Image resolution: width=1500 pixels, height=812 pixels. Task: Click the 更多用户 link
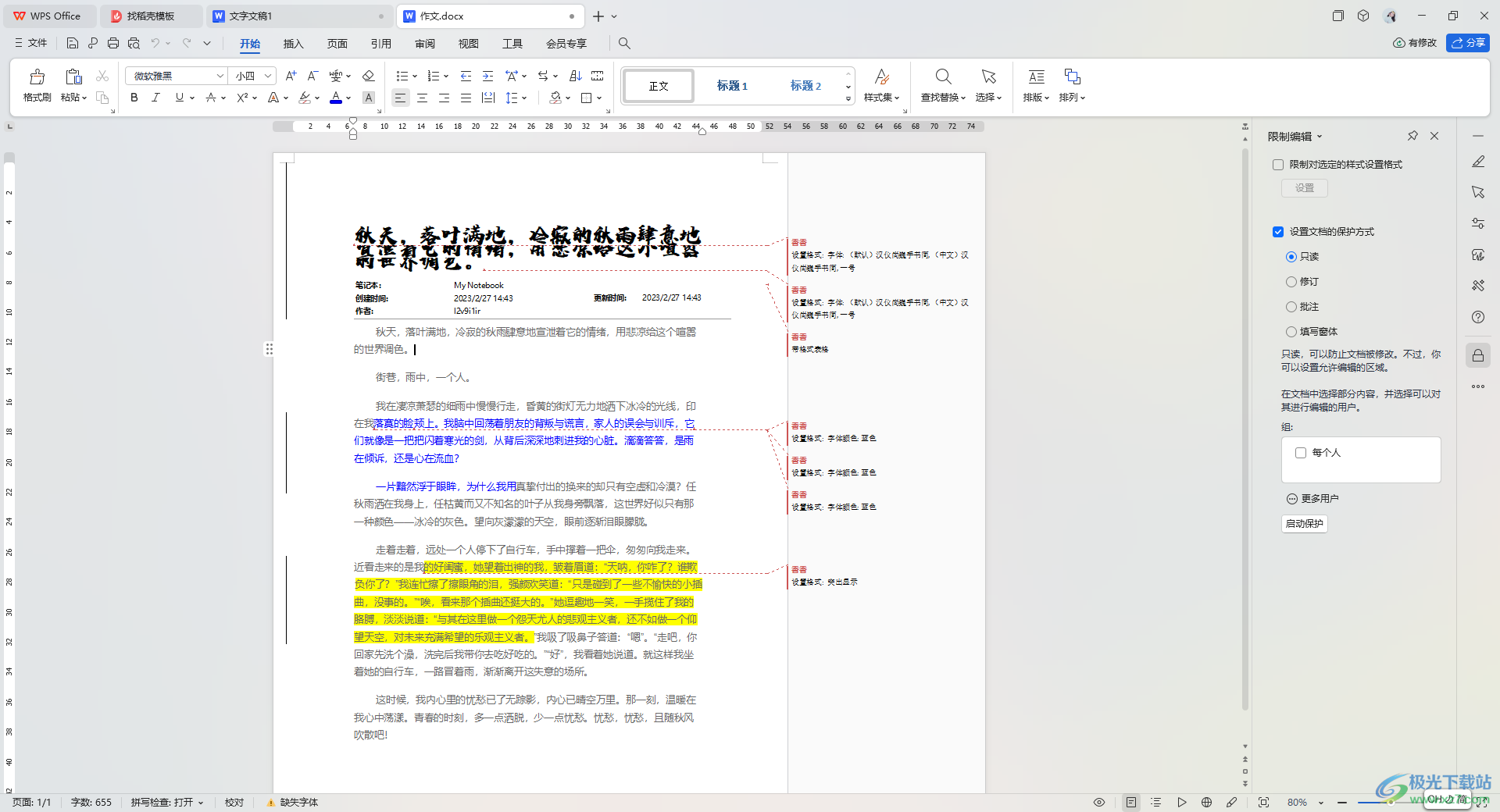[x=1312, y=499]
